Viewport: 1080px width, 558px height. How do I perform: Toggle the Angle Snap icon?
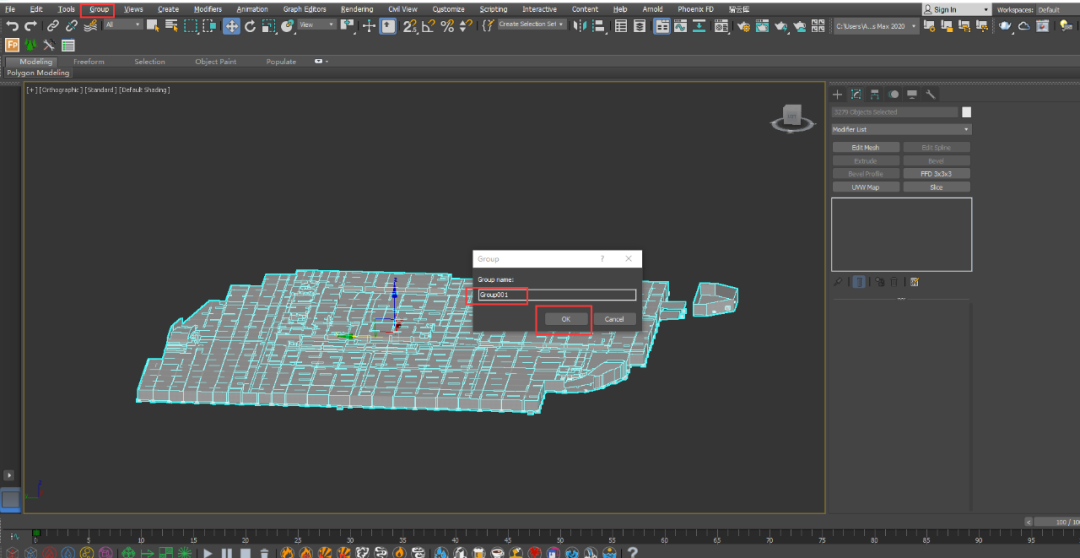point(427,26)
